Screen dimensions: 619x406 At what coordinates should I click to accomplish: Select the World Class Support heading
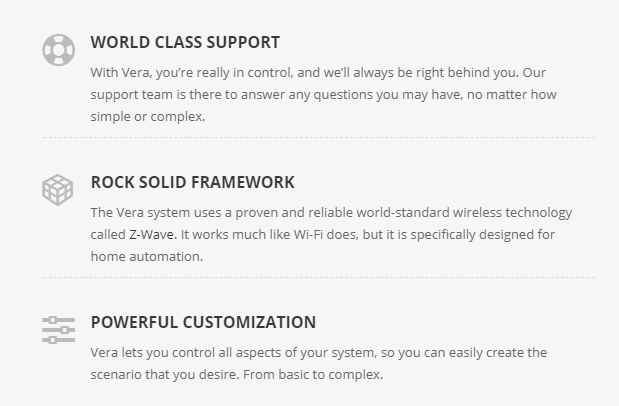(185, 42)
